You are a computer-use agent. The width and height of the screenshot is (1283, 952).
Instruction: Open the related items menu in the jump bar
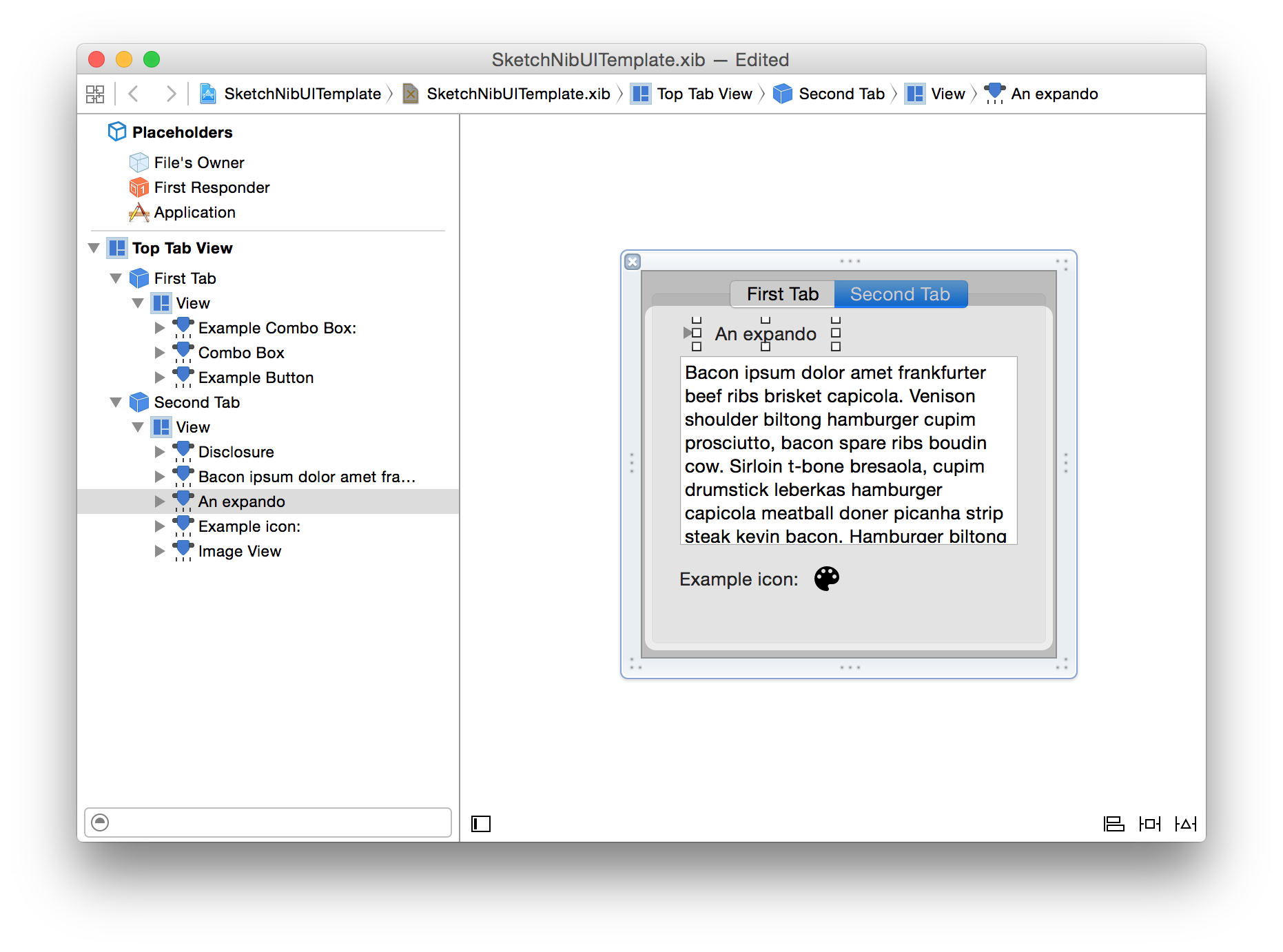(95, 93)
